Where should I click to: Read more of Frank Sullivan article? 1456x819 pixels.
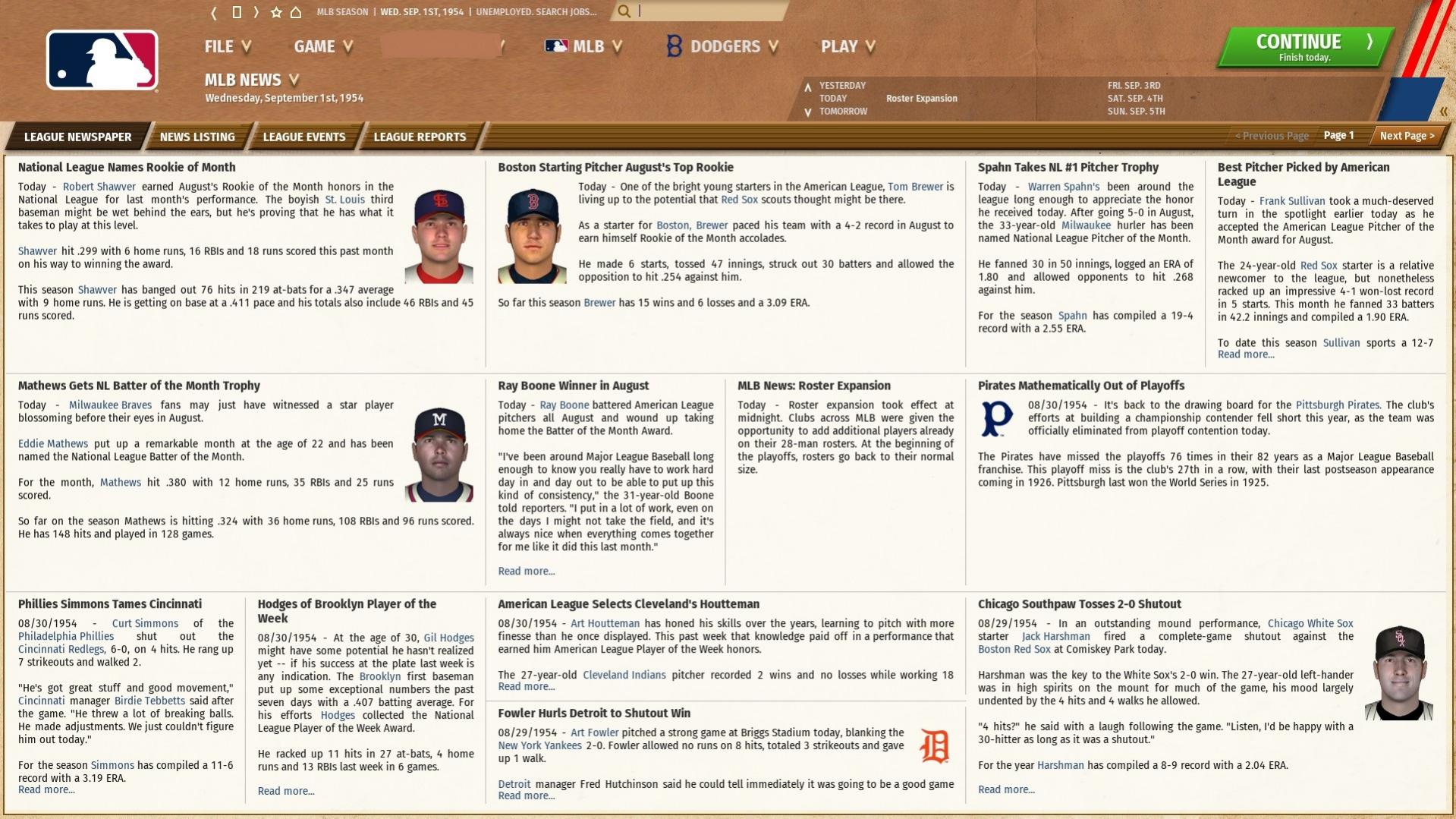coord(1246,354)
